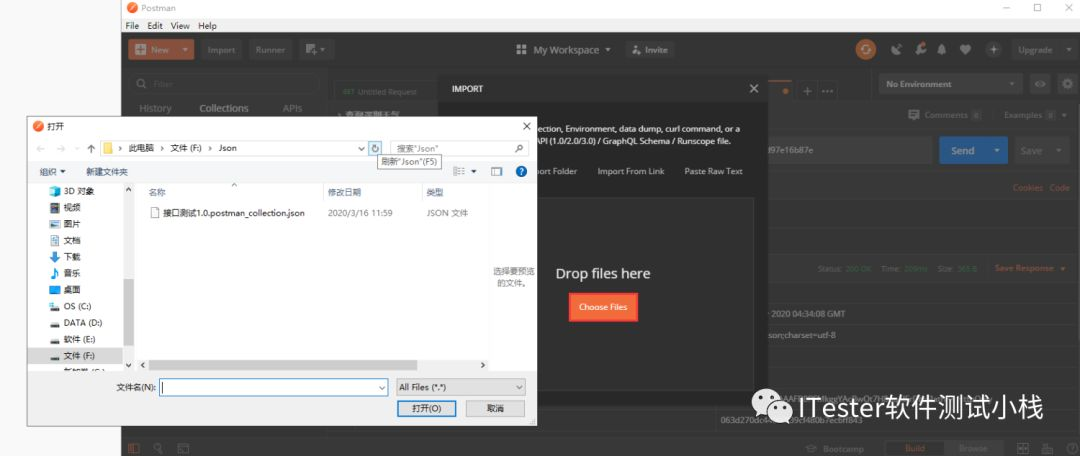Open the All Files type dropdown
The image size is (1080, 456).
click(x=461, y=388)
